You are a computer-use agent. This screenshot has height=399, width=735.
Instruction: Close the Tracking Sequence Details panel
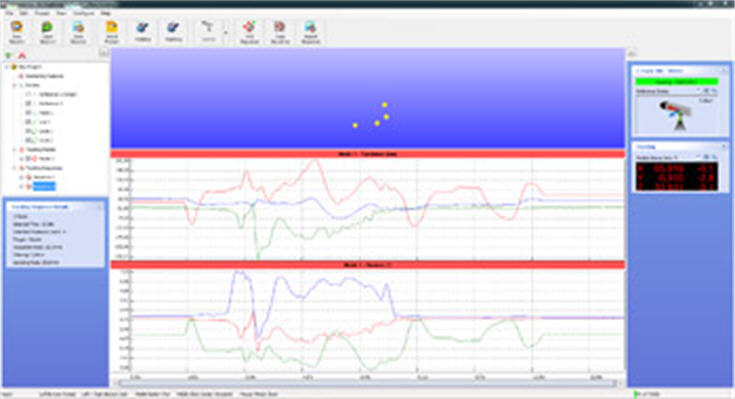tap(100, 207)
